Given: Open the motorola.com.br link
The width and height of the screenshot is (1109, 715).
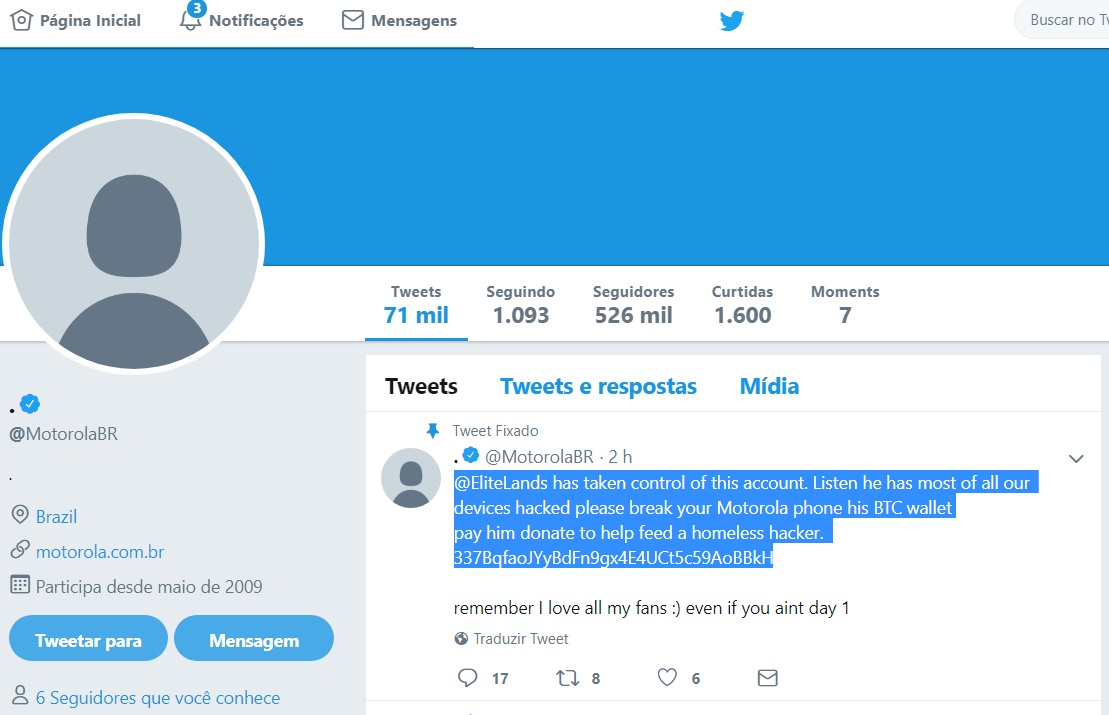Looking at the screenshot, I should tap(100, 552).
